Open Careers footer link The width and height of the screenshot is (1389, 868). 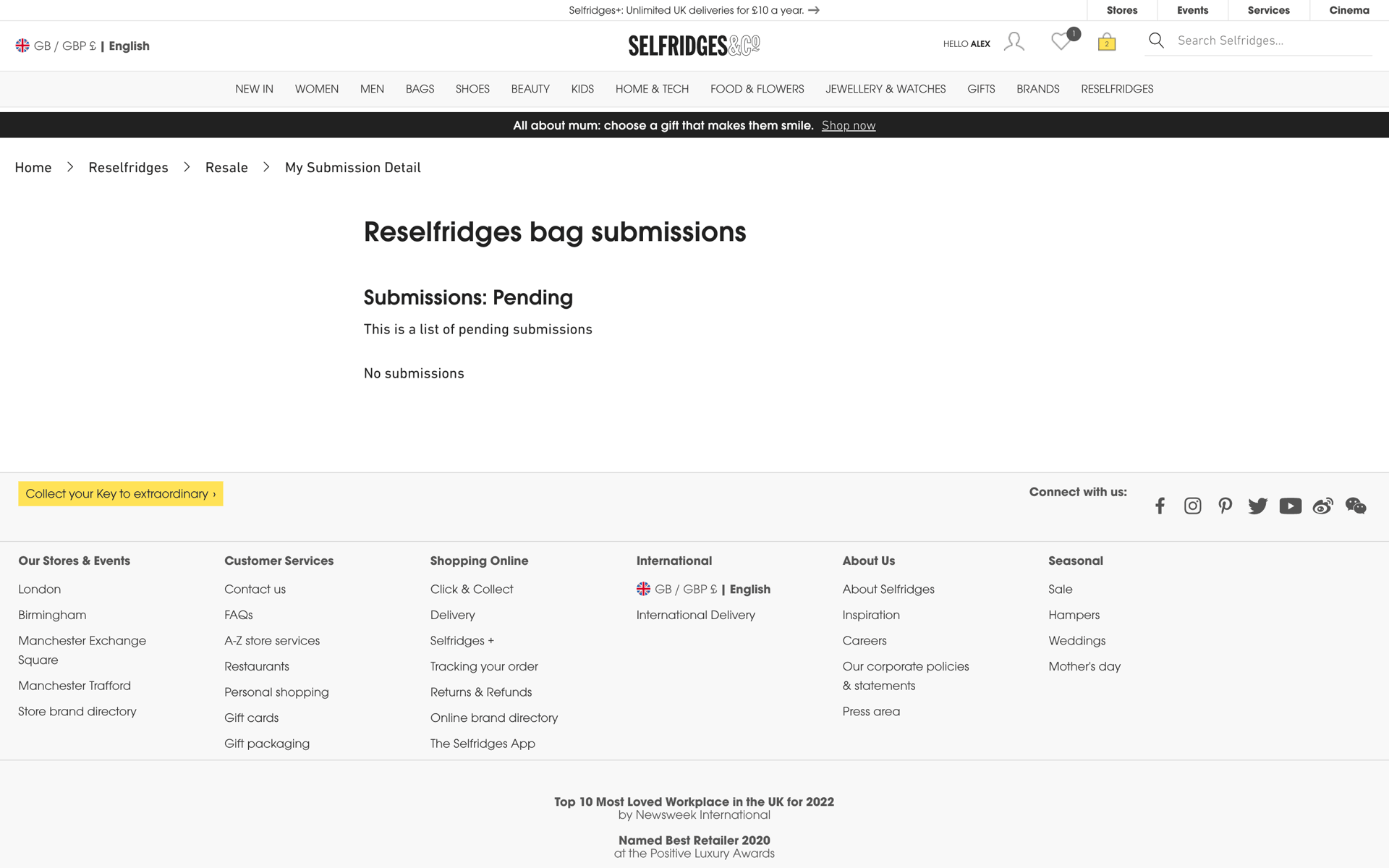coord(864,640)
